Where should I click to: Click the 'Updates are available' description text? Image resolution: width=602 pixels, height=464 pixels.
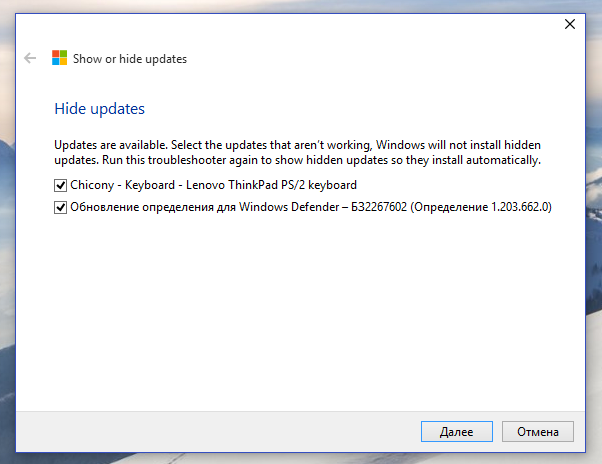298,152
